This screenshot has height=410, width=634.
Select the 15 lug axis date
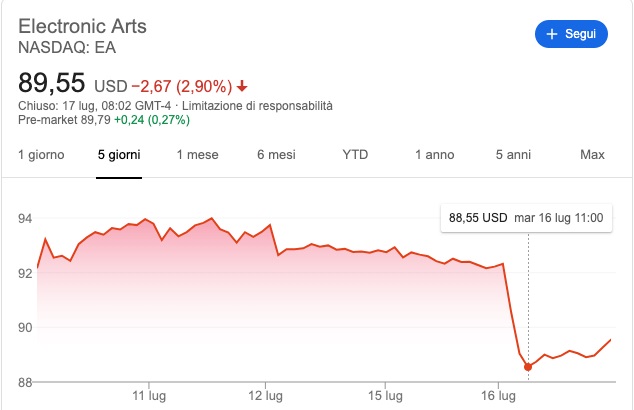tap(384, 397)
